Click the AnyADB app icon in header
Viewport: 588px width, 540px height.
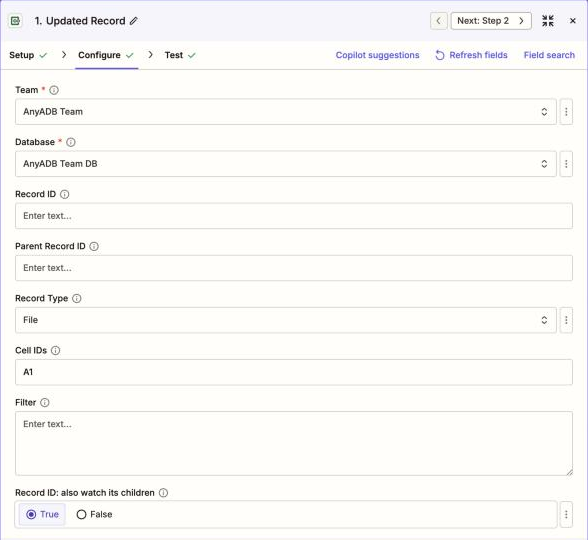pyautogui.click(x=15, y=21)
